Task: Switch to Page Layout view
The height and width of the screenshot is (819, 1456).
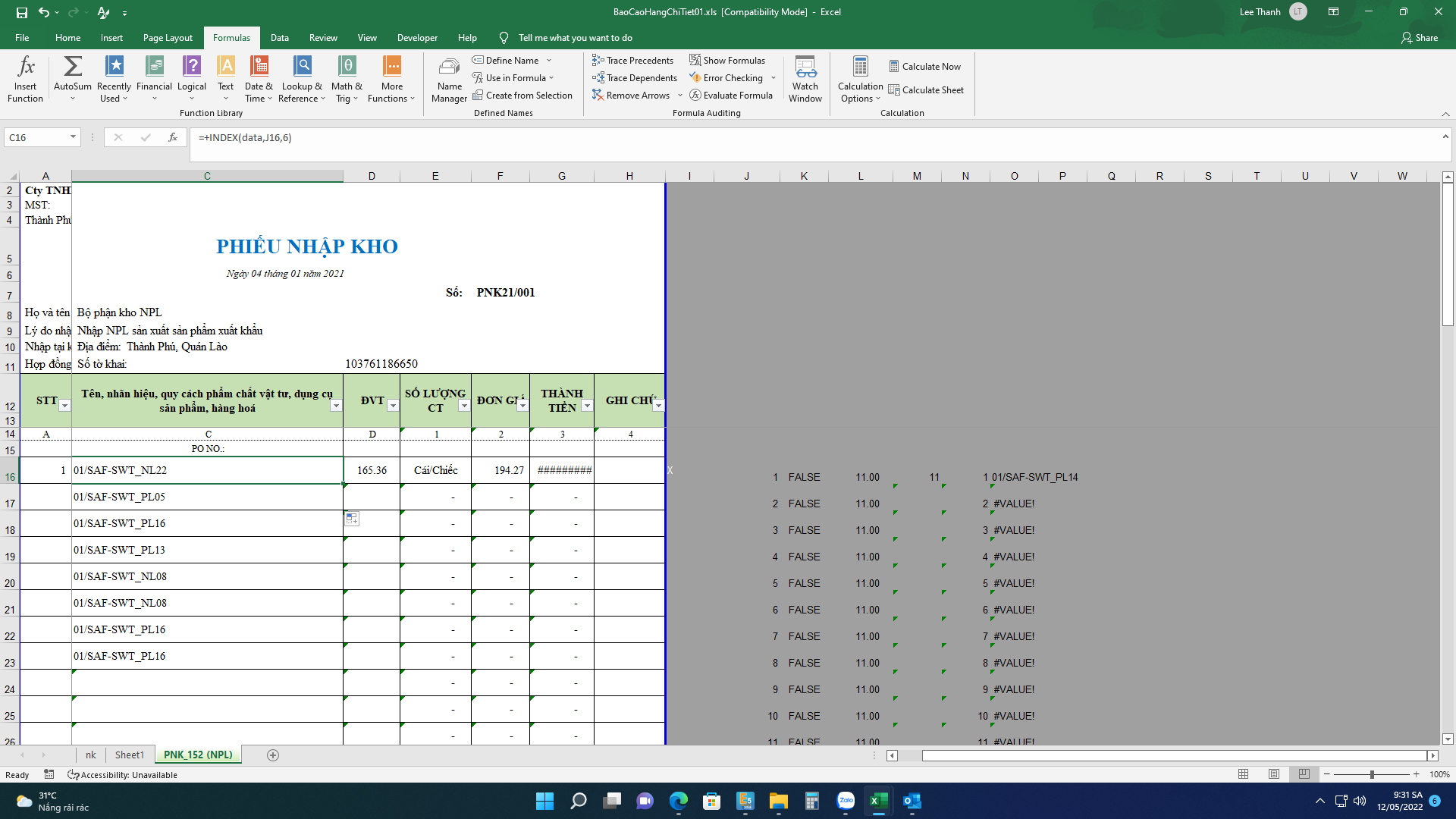Action: [x=1273, y=774]
